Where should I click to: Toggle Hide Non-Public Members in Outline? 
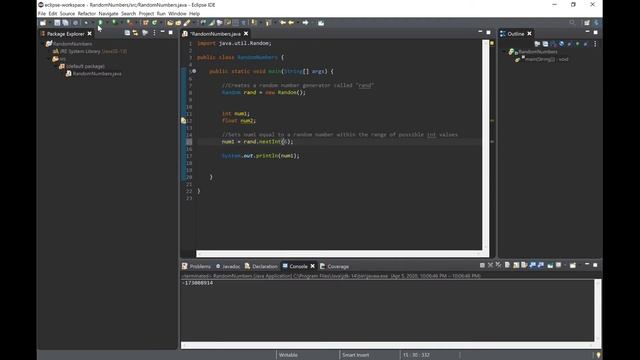[578, 44]
